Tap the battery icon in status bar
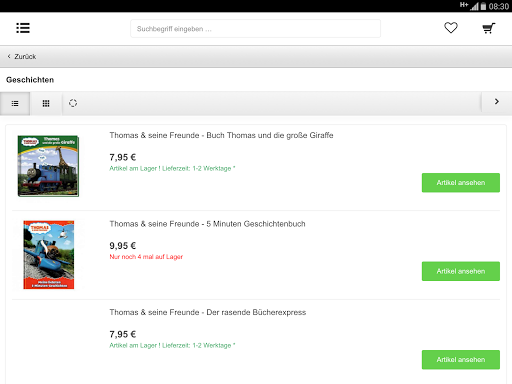This screenshot has height=384, width=512. click(x=483, y=6)
